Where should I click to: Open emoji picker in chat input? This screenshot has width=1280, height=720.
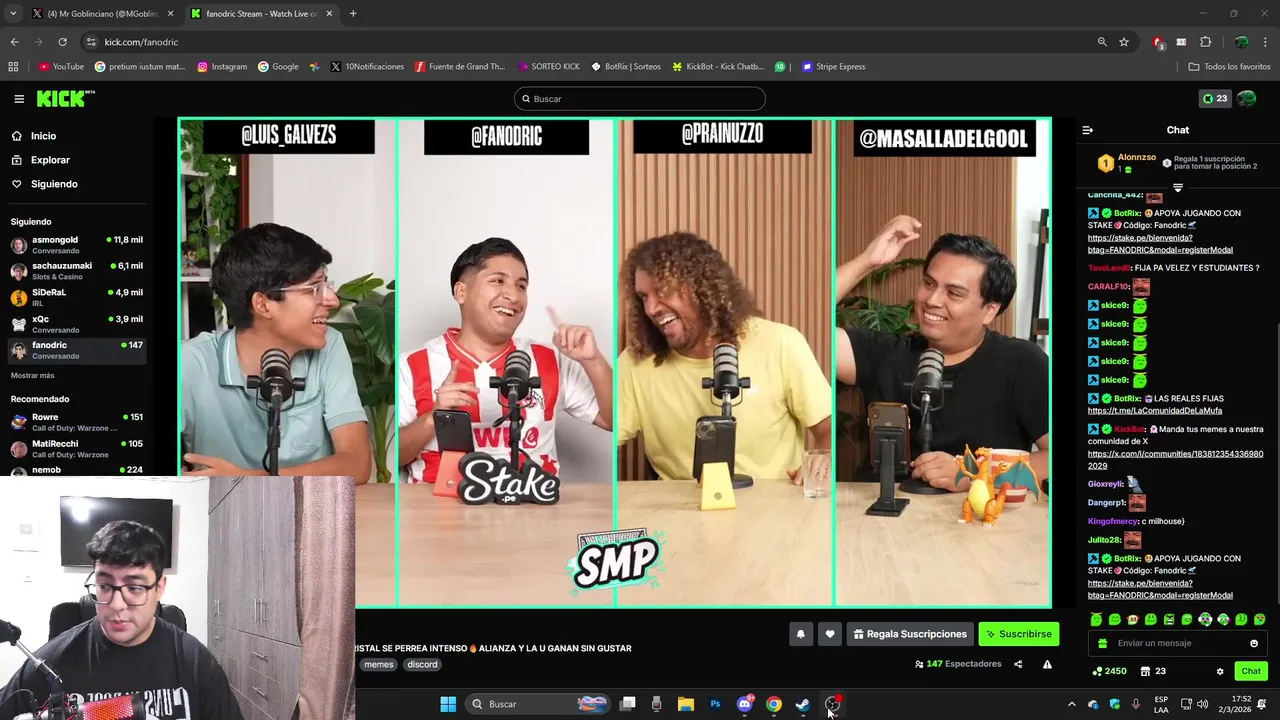1254,643
